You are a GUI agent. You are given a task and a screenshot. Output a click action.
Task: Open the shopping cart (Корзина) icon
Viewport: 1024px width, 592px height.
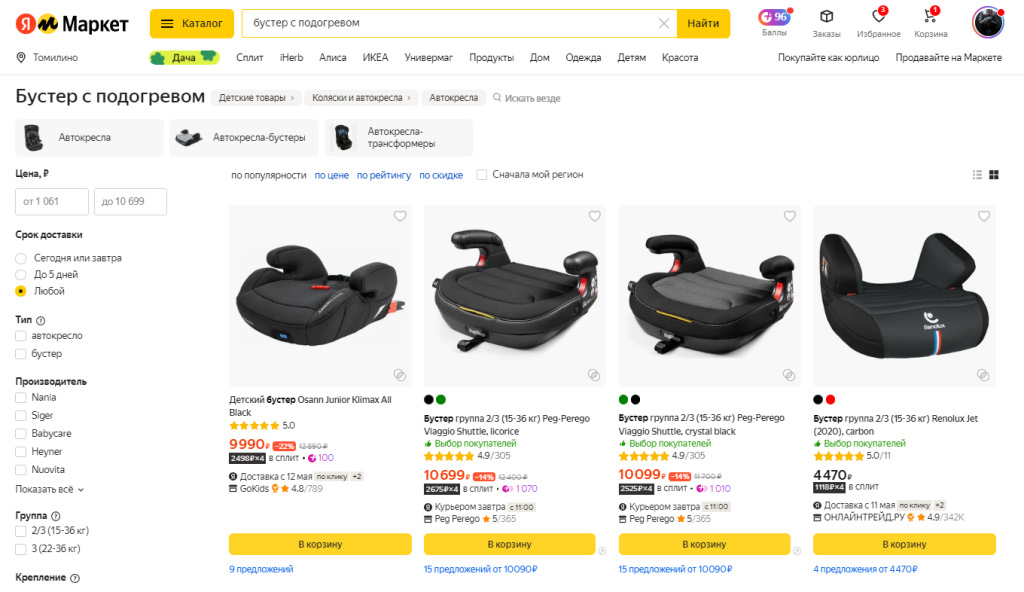point(930,18)
